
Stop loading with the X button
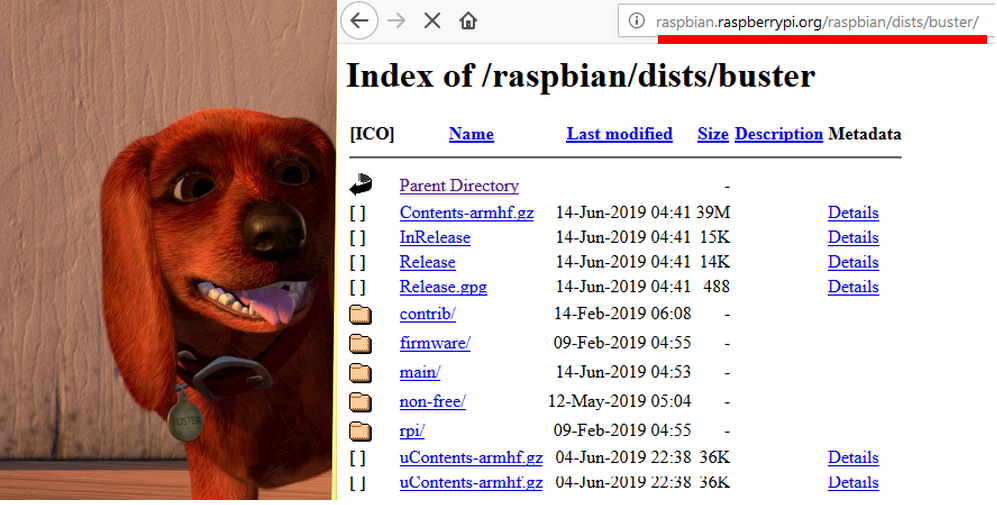tap(432, 21)
